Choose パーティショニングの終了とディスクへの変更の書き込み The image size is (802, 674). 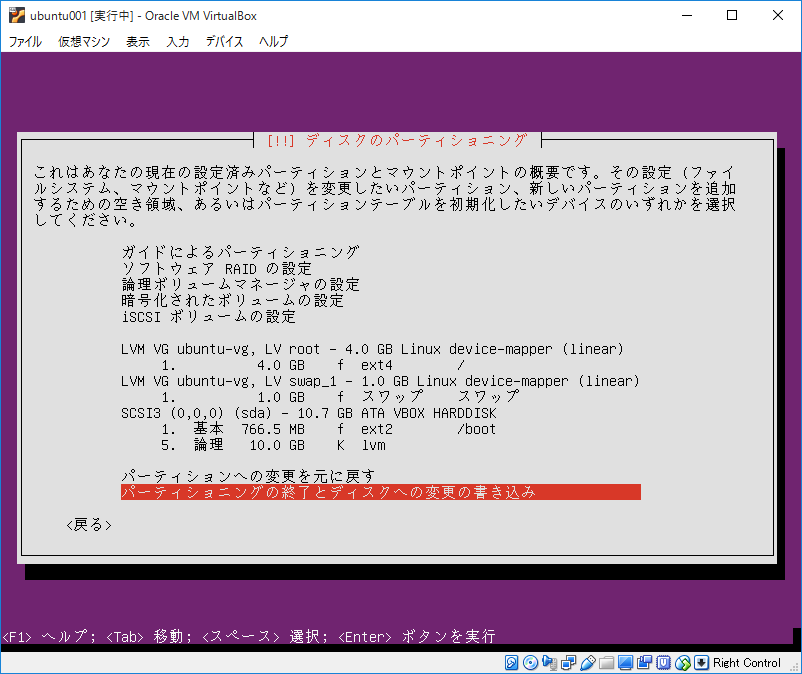pos(381,492)
